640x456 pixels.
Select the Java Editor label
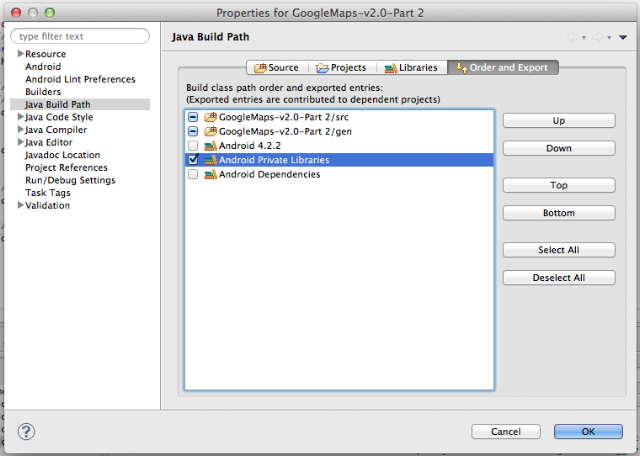point(49,142)
